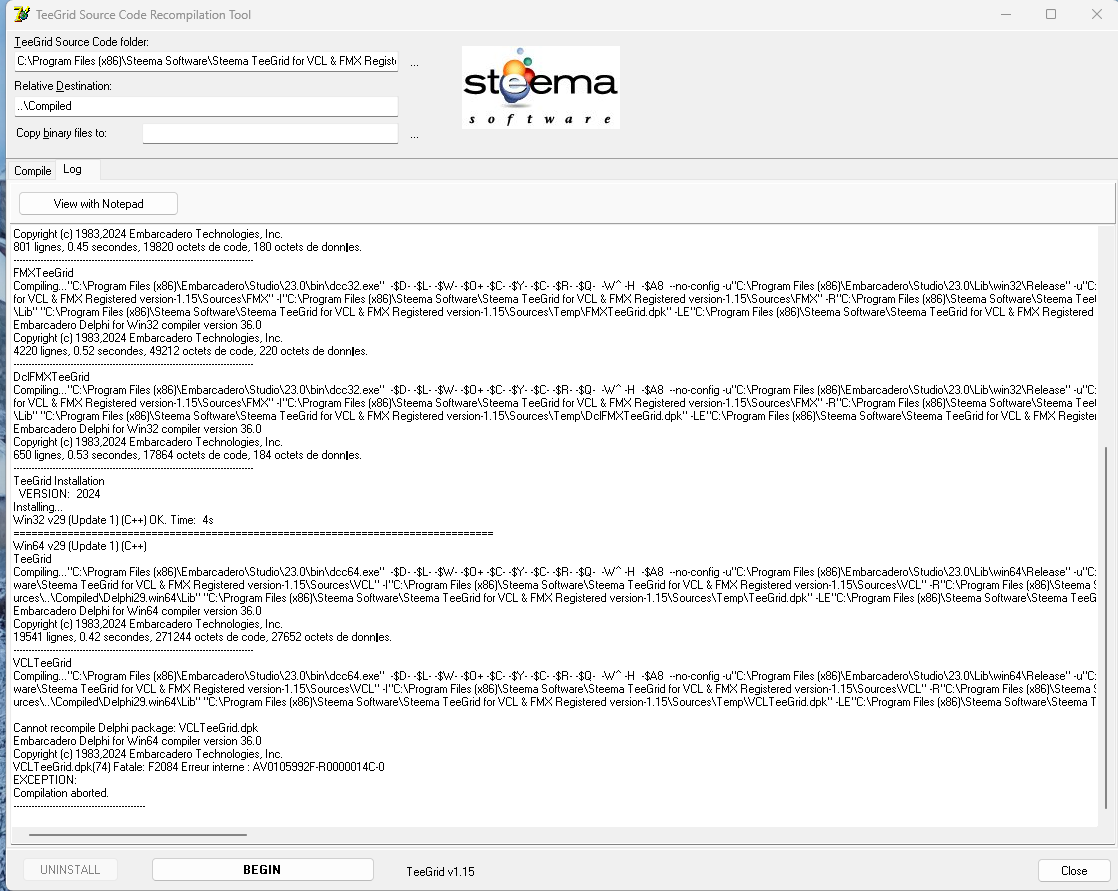This screenshot has height=891, width=1118.
Task: Click the log vertical scrollbar thumb
Action: [x=1106, y=627]
